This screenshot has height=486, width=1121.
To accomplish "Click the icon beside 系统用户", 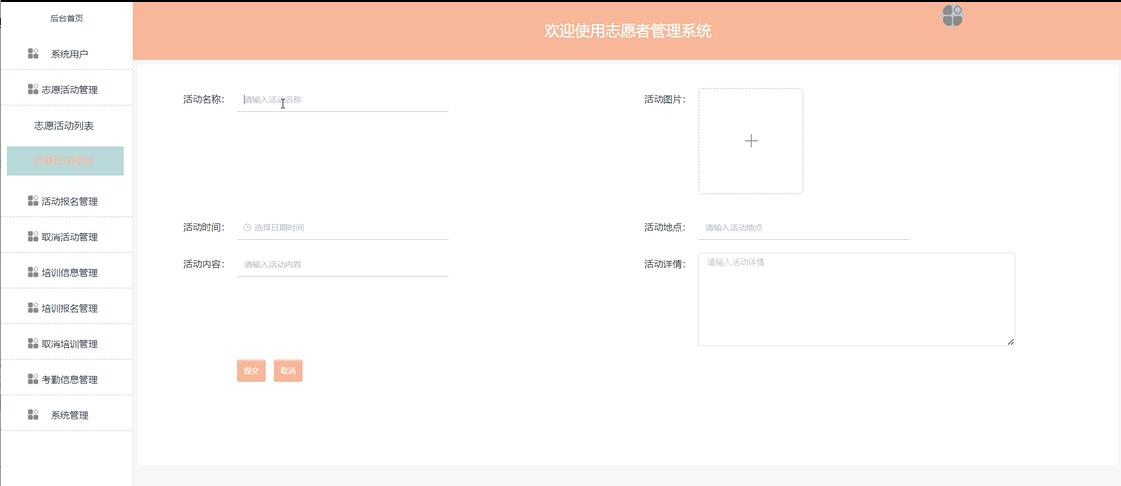I will click(x=33, y=54).
